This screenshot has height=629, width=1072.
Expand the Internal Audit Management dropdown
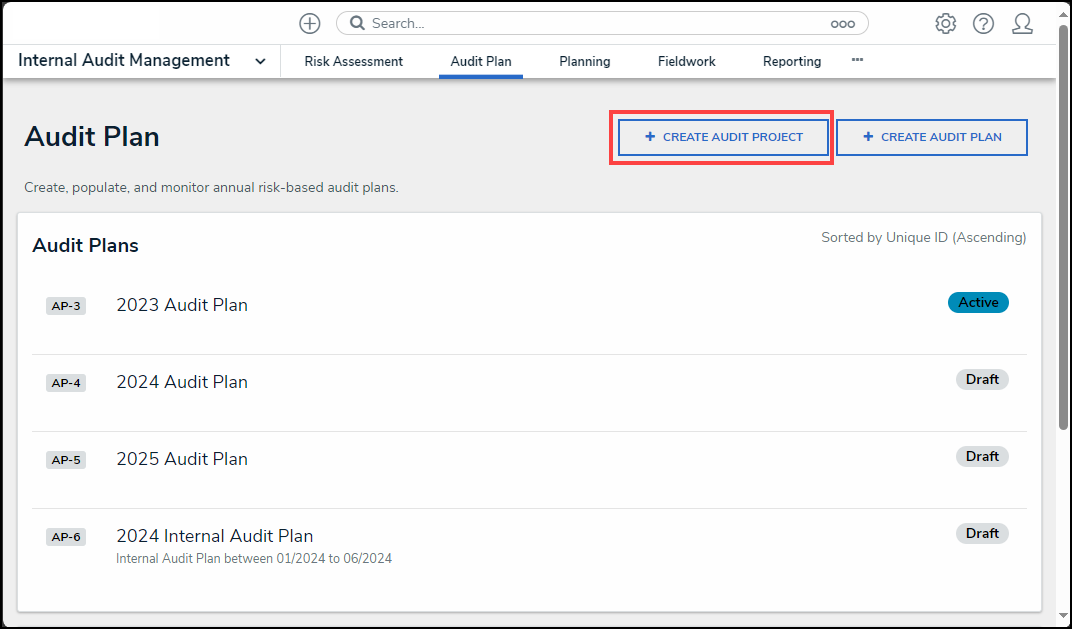[x=260, y=61]
